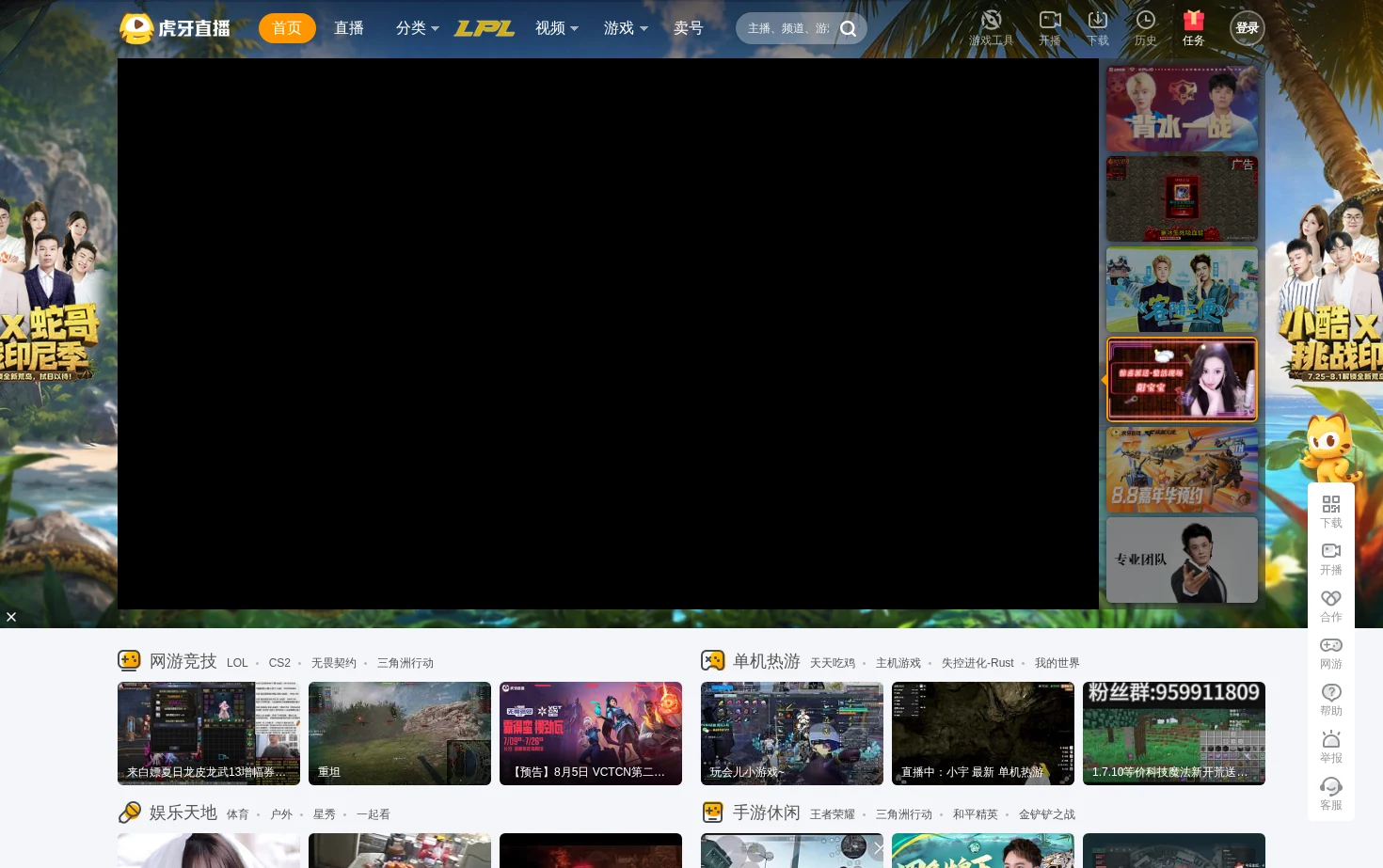Open the 重坦 stream card
The image size is (1383, 868).
click(400, 734)
